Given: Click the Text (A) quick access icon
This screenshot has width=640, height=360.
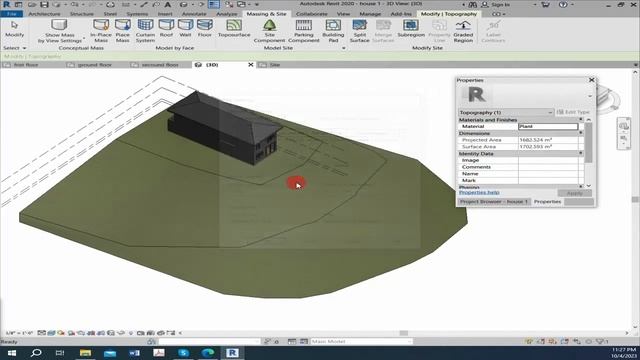Looking at the screenshot, I should [x=168, y=4].
